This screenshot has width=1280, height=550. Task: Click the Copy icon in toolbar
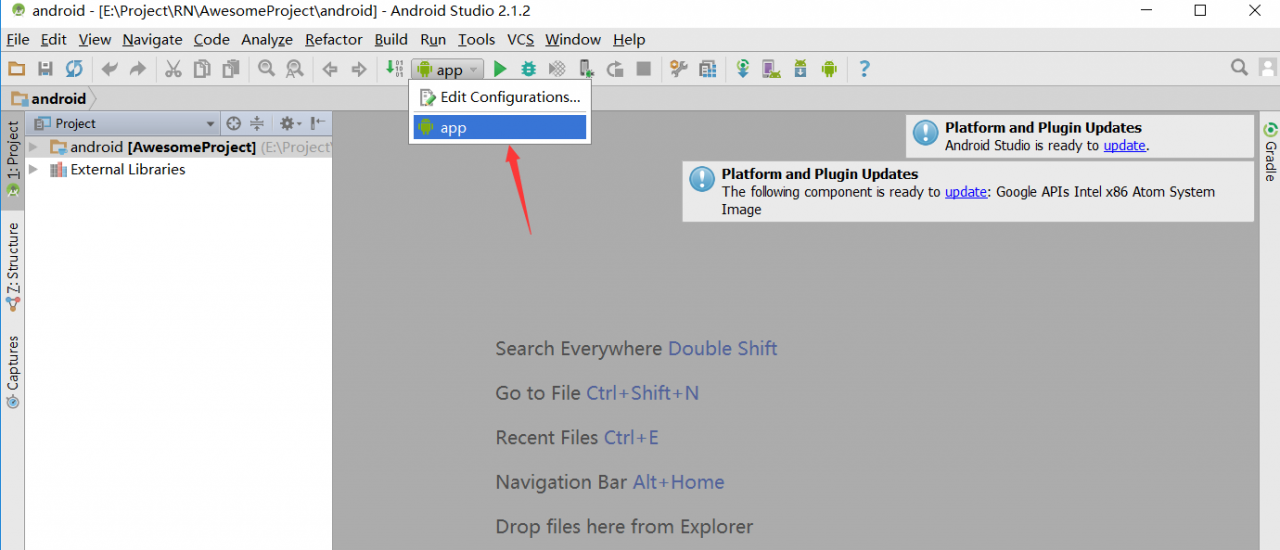tap(202, 69)
